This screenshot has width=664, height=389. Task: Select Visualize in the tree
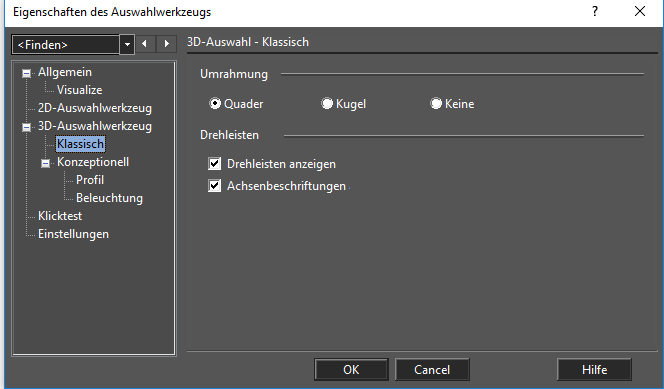click(80, 90)
